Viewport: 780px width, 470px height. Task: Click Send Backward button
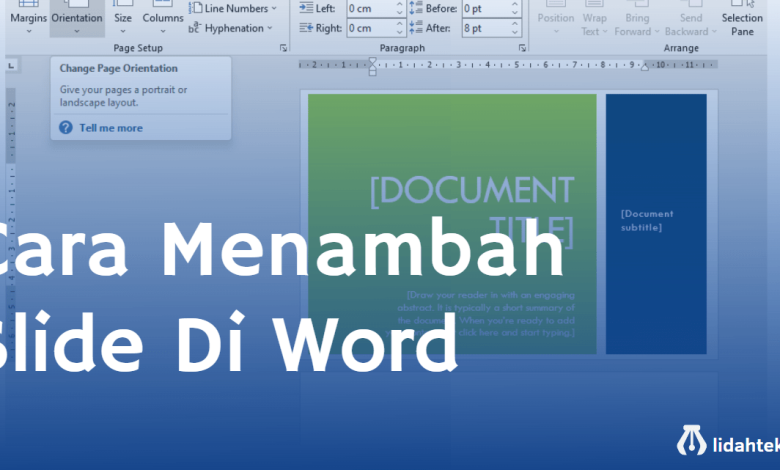(x=691, y=18)
